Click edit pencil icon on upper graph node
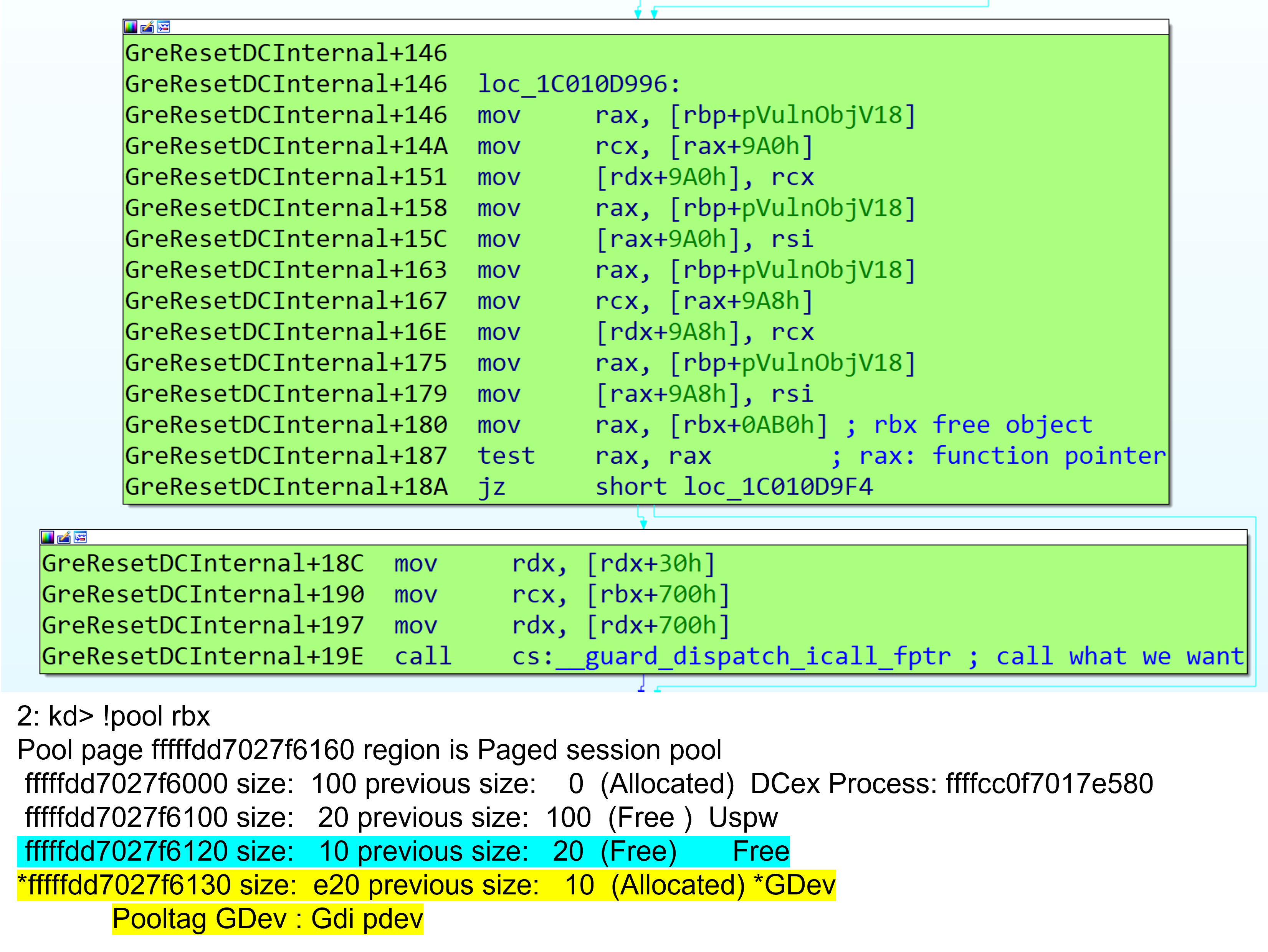1268x952 pixels. pyautogui.click(x=147, y=27)
